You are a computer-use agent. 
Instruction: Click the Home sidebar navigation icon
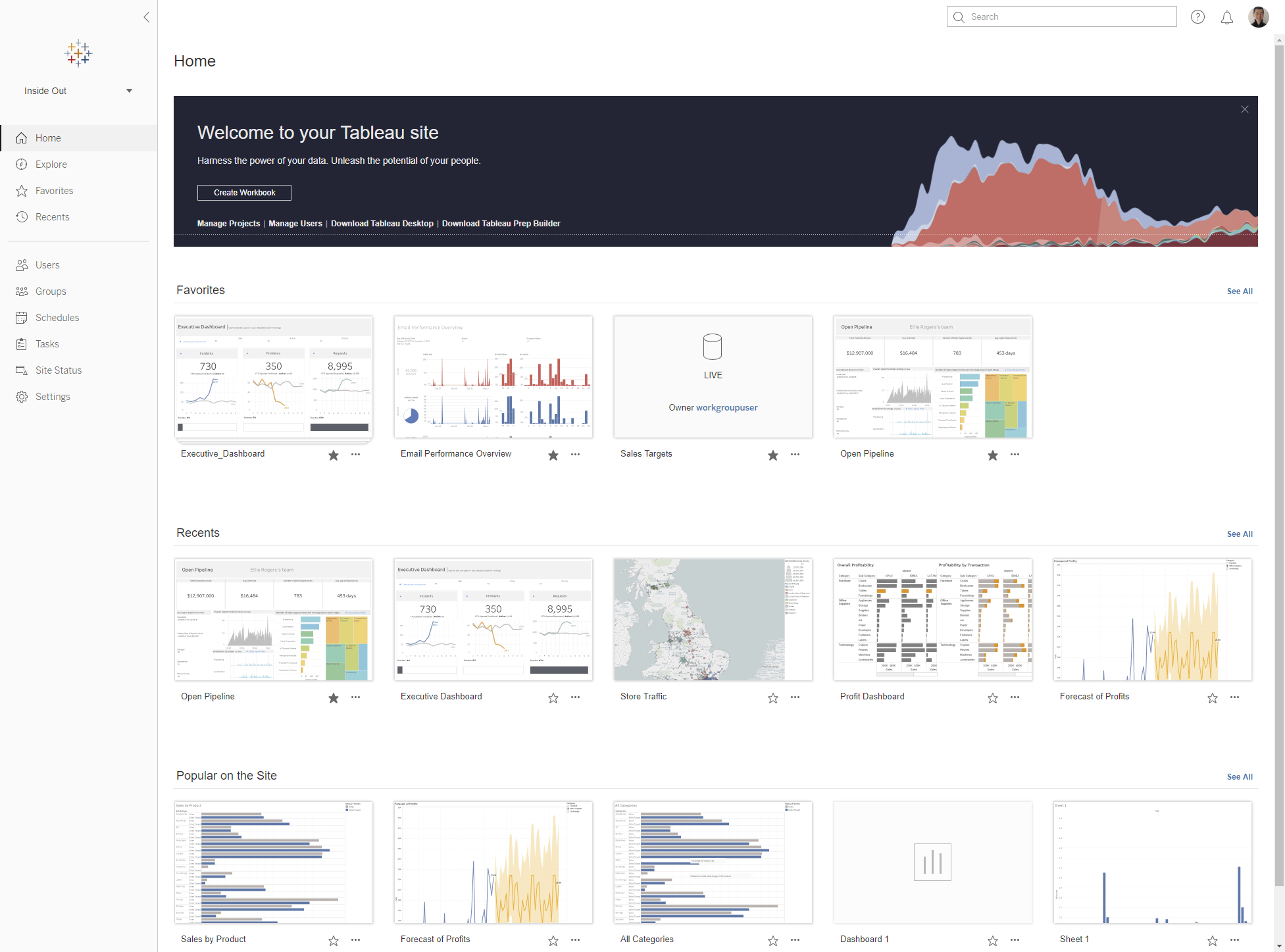tap(21, 138)
